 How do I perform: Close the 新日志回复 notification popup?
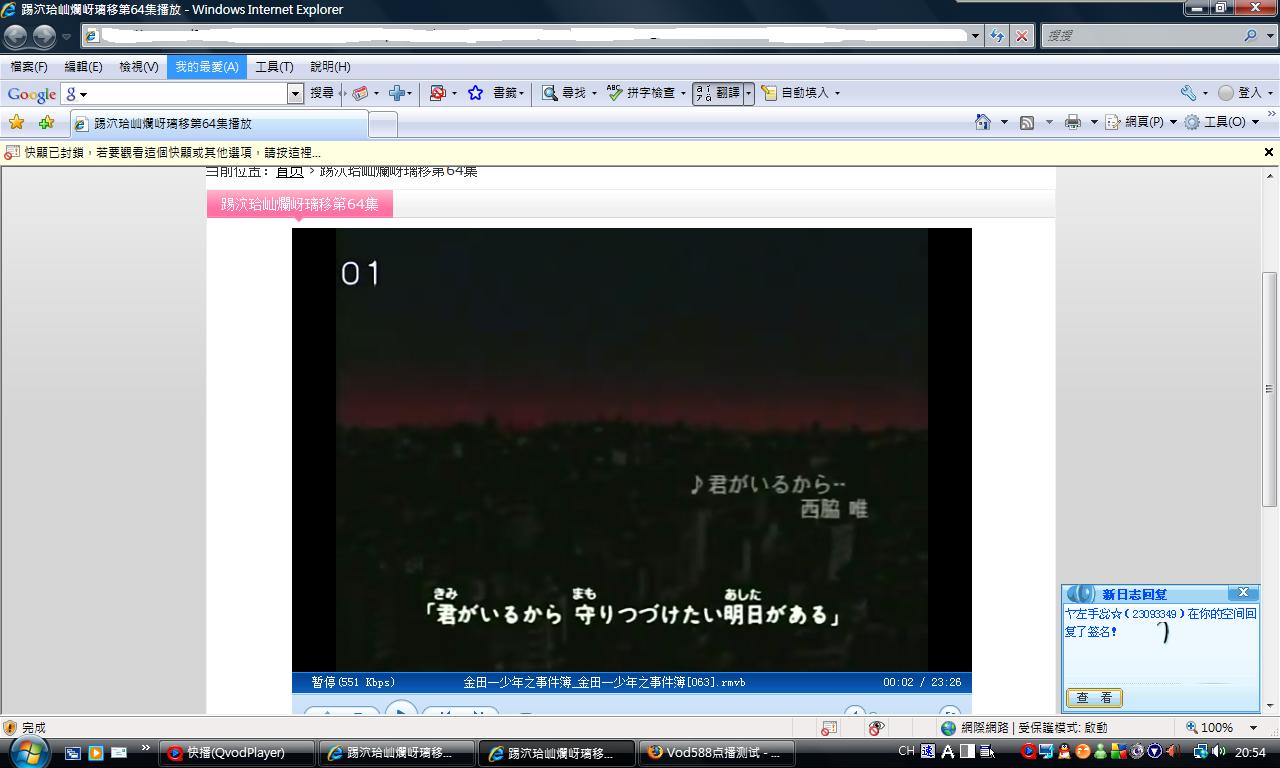tap(1243, 593)
